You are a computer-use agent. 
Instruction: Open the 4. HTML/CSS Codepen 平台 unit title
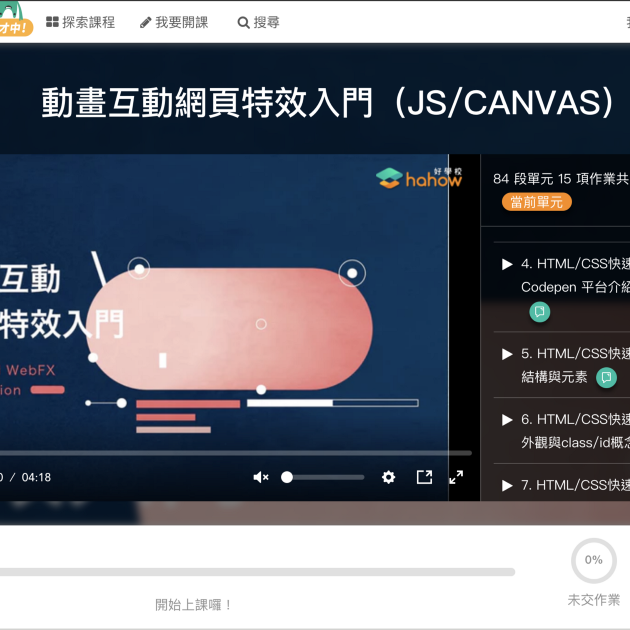(x=575, y=275)
